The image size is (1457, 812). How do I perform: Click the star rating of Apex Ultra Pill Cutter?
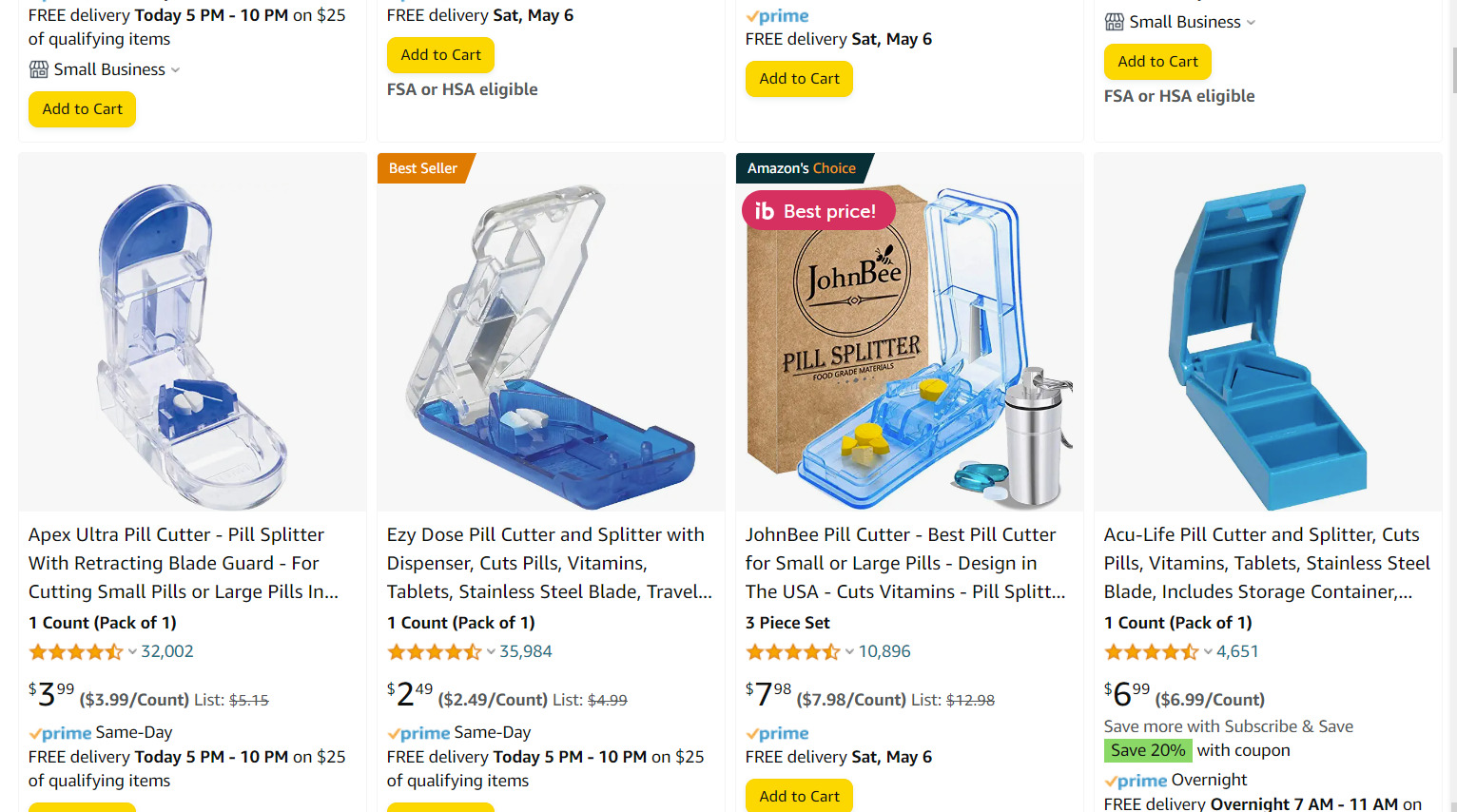(76, 652)
